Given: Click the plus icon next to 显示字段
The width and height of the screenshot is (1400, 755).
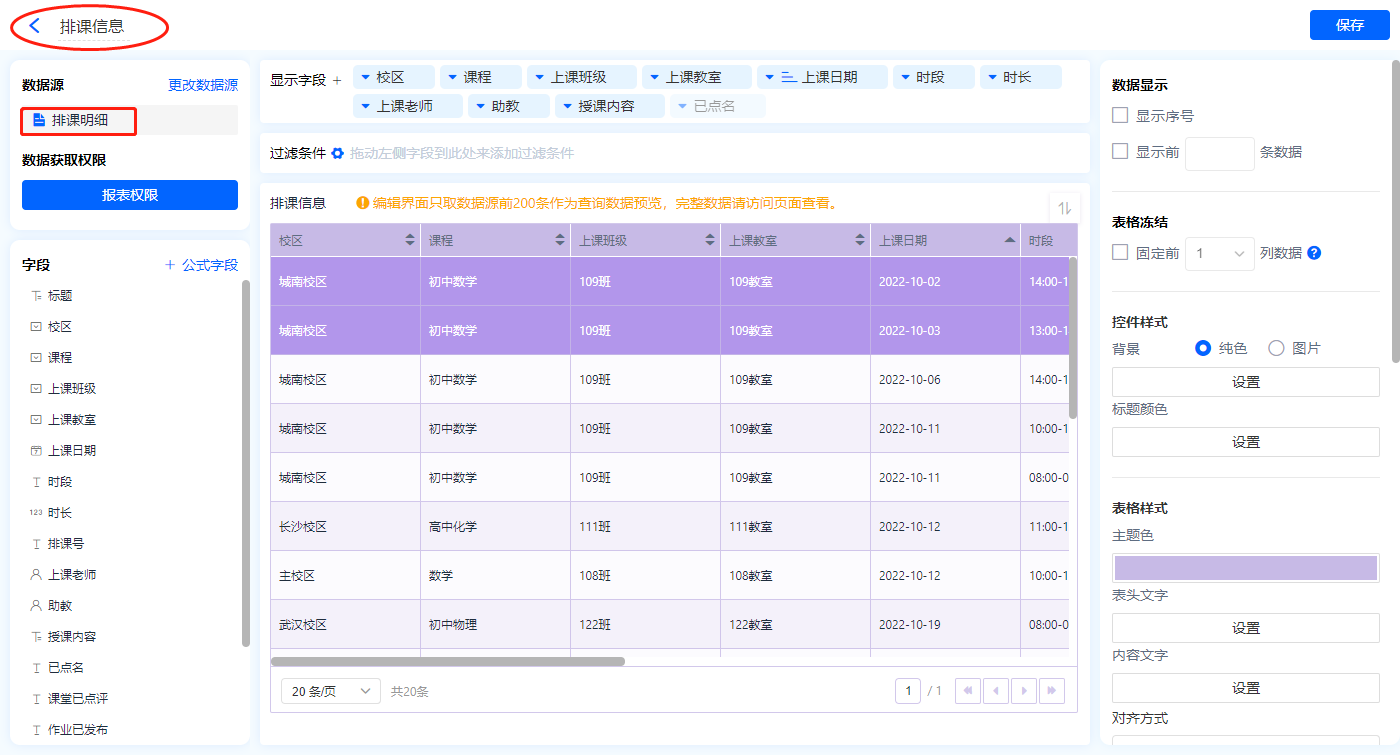Looking at the screenshot, I should pos(337,80).
